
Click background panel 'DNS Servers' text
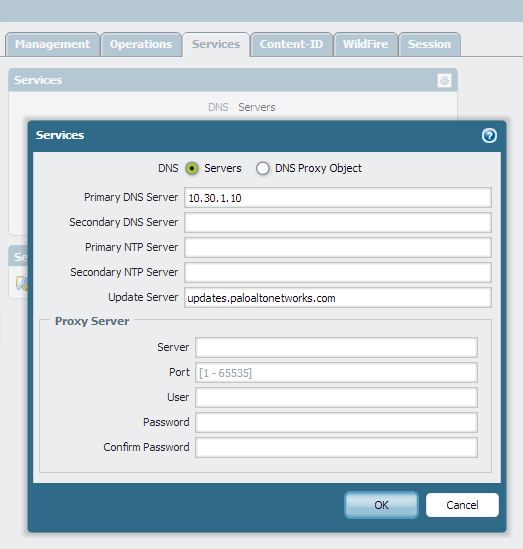[x=242, y=107]
